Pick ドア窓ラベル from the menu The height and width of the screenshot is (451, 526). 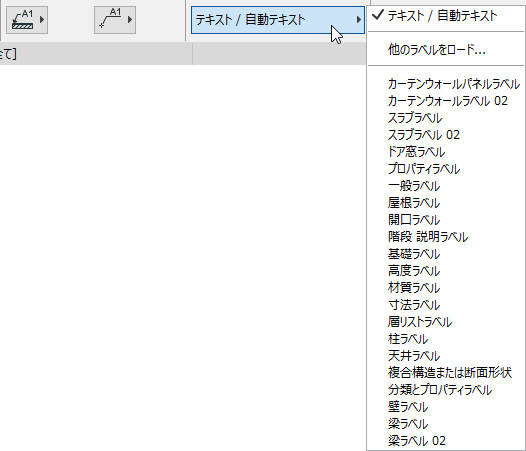click(445, 152)
